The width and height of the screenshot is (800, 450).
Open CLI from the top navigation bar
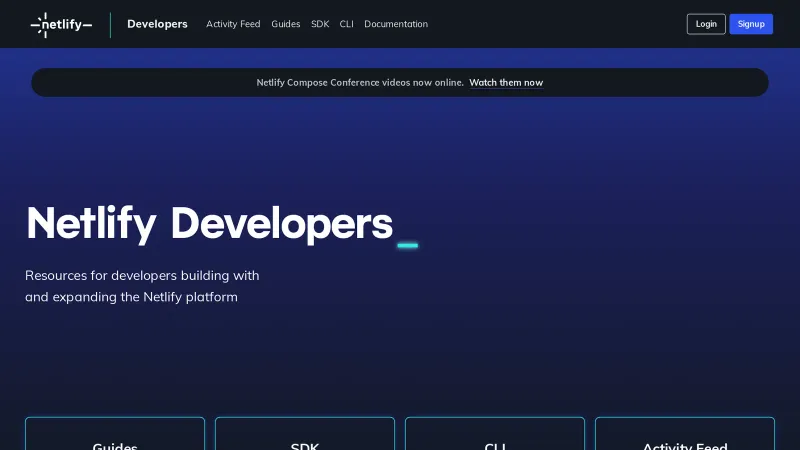(x=346, y=24)
